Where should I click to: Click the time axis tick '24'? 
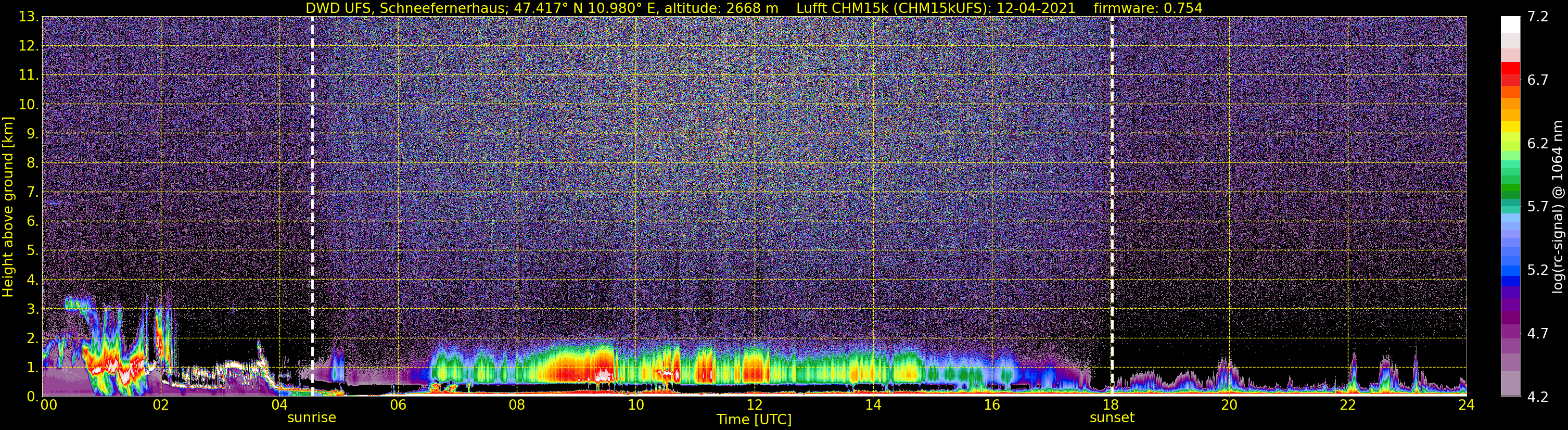1467,405
